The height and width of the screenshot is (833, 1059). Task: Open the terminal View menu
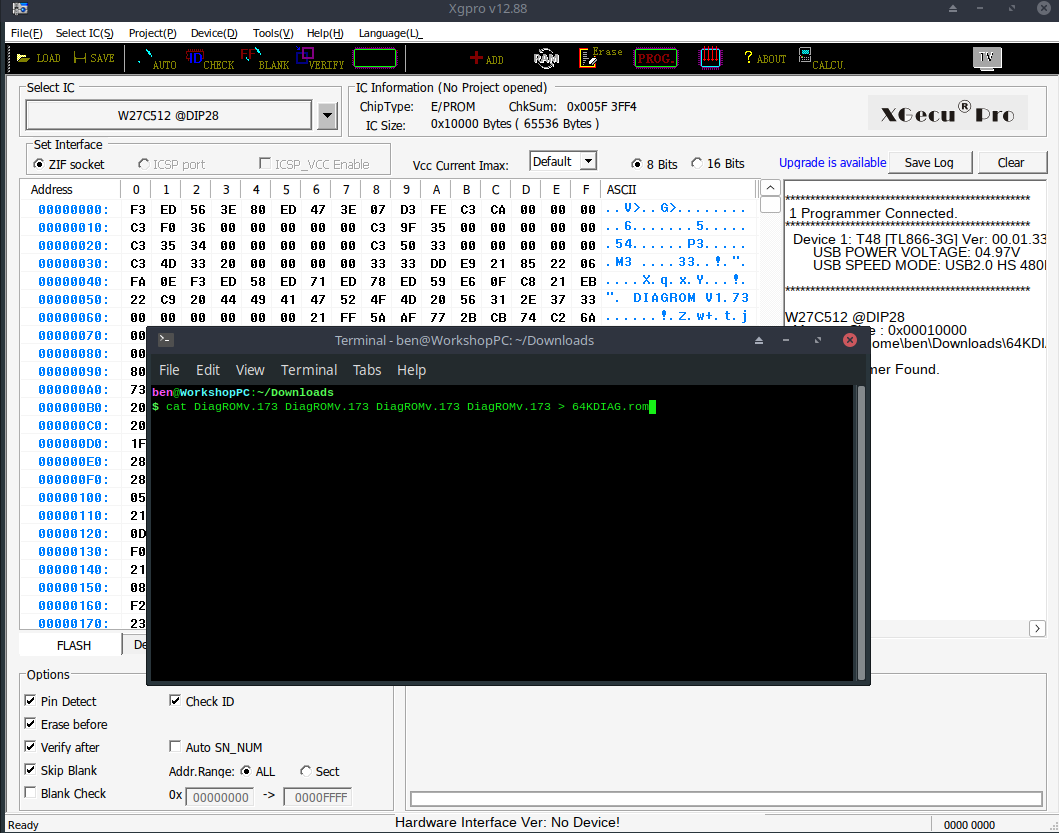pos(250,370)
